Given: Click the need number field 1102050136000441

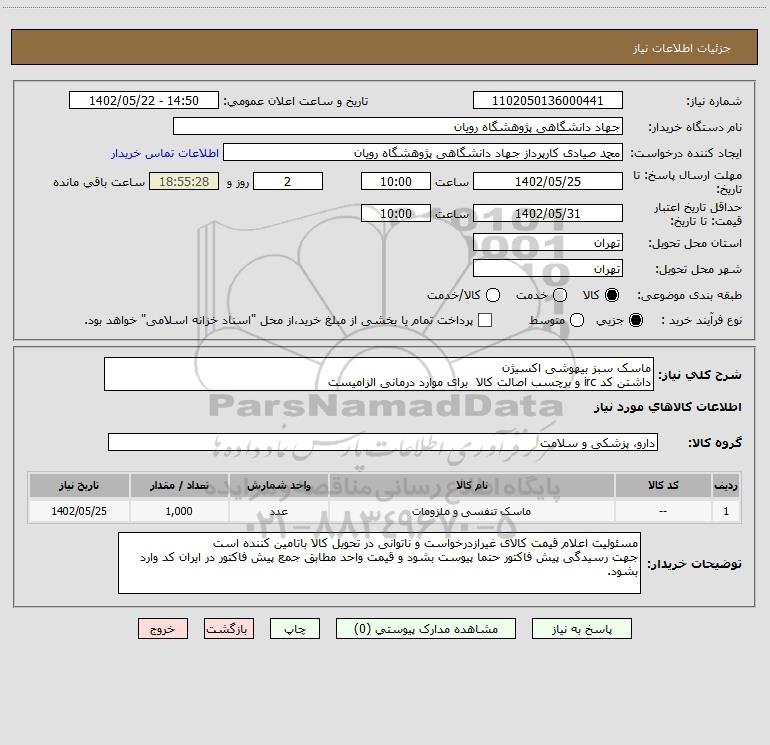Looking at the screenshot, I should [548, 100].
